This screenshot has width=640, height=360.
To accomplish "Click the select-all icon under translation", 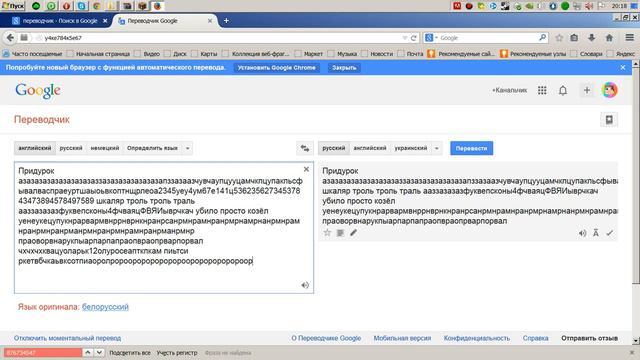I will point(340,233).
